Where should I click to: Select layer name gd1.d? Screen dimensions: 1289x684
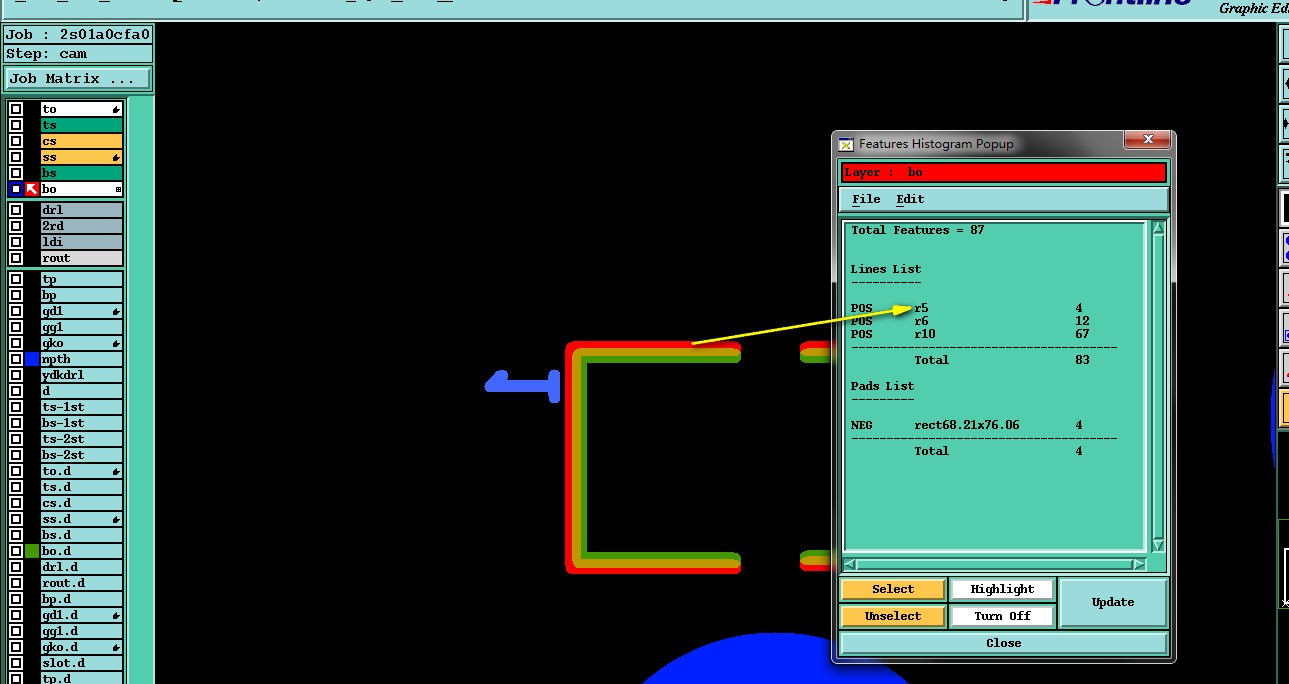(x=81, y=615)
